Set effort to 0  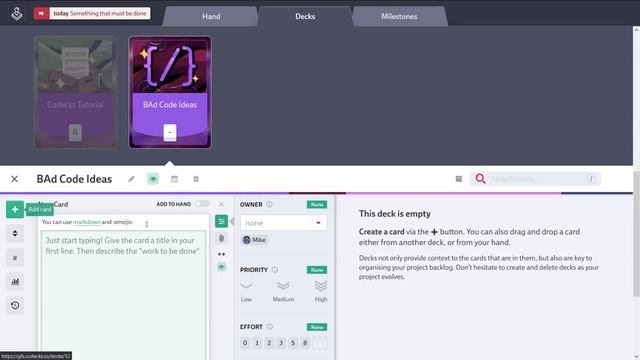point(245,343)
